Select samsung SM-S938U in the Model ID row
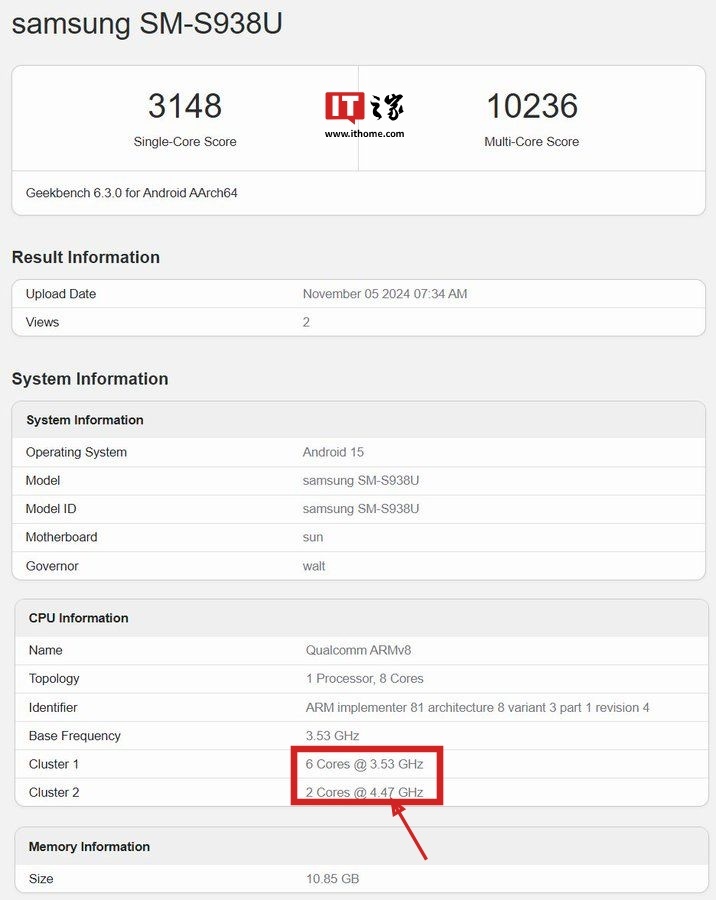This screenshot has height=900, width=716. coord(361,509)
